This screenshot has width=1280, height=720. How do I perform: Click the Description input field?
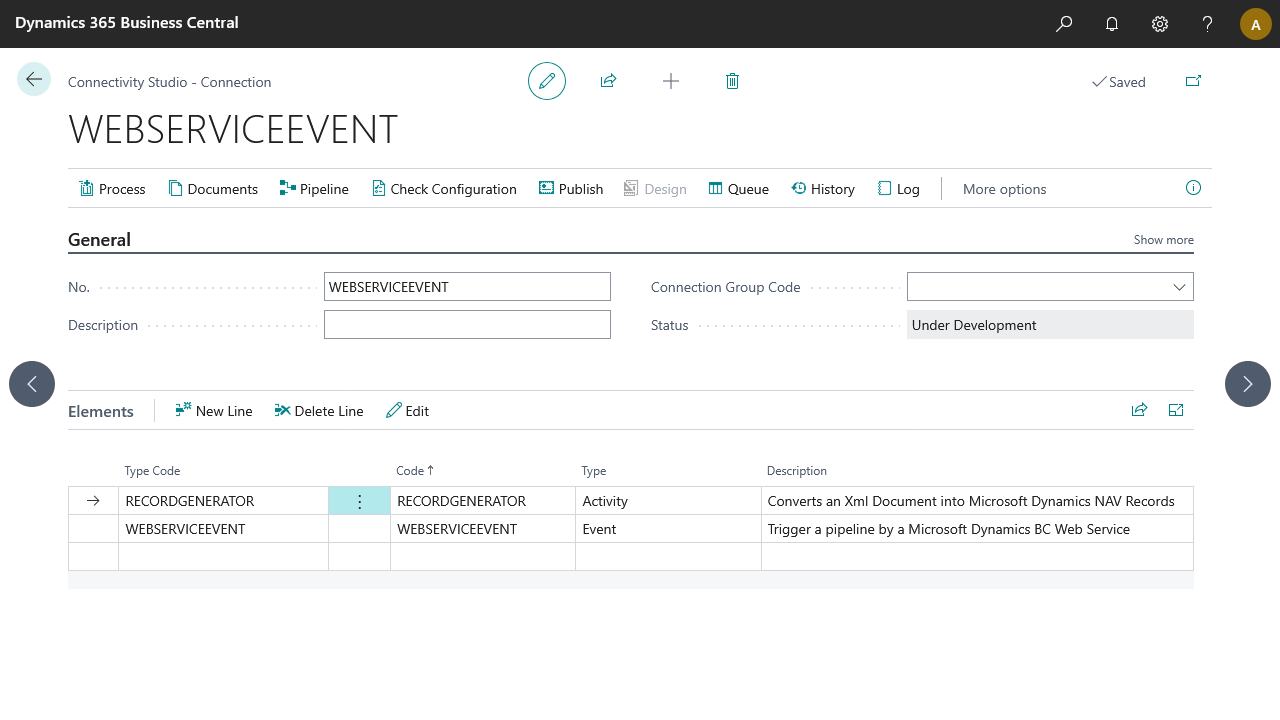click(x=467, y=325)
